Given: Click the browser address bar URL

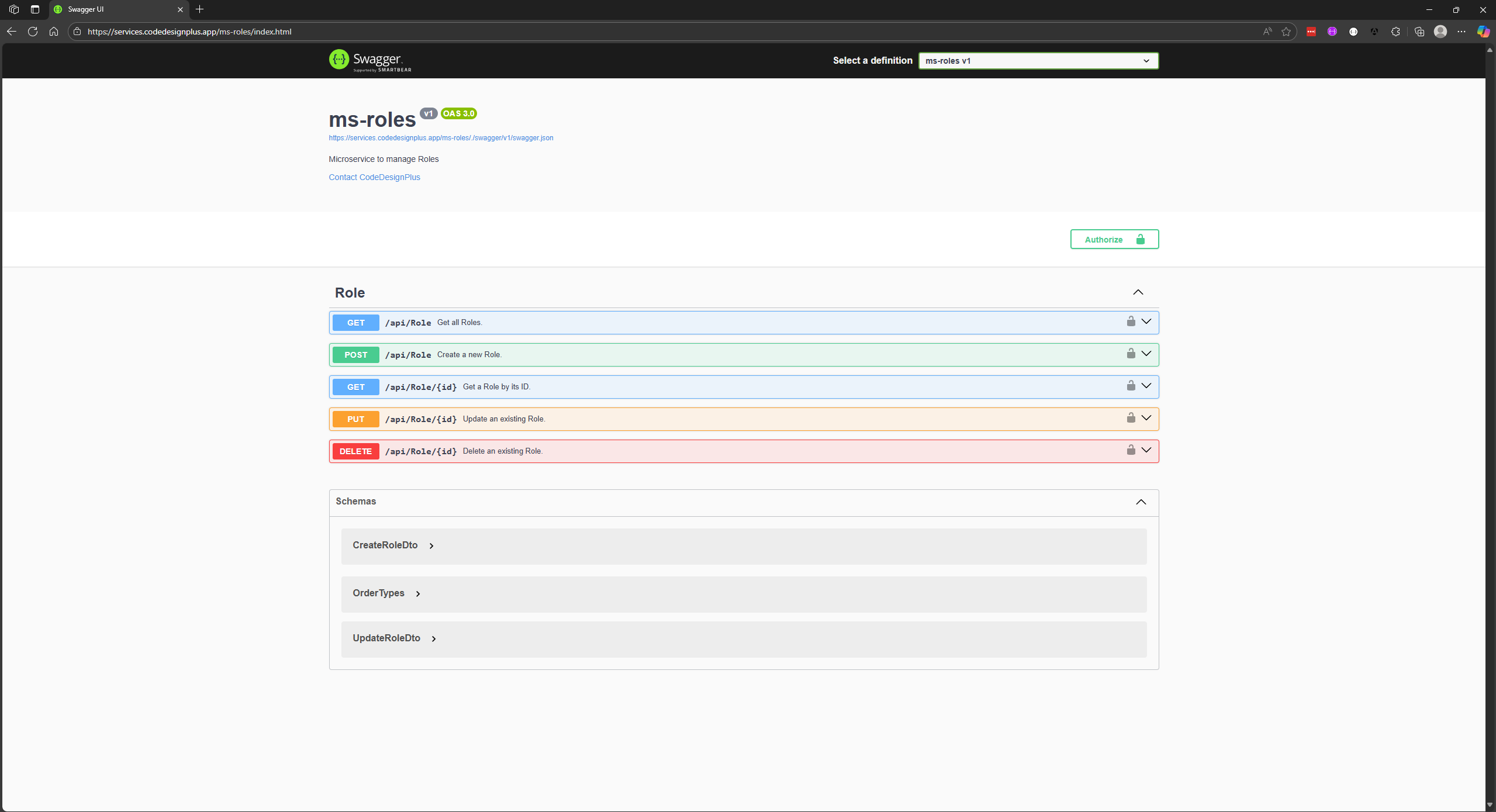Looking at the screenshot, I should point(189,32).
